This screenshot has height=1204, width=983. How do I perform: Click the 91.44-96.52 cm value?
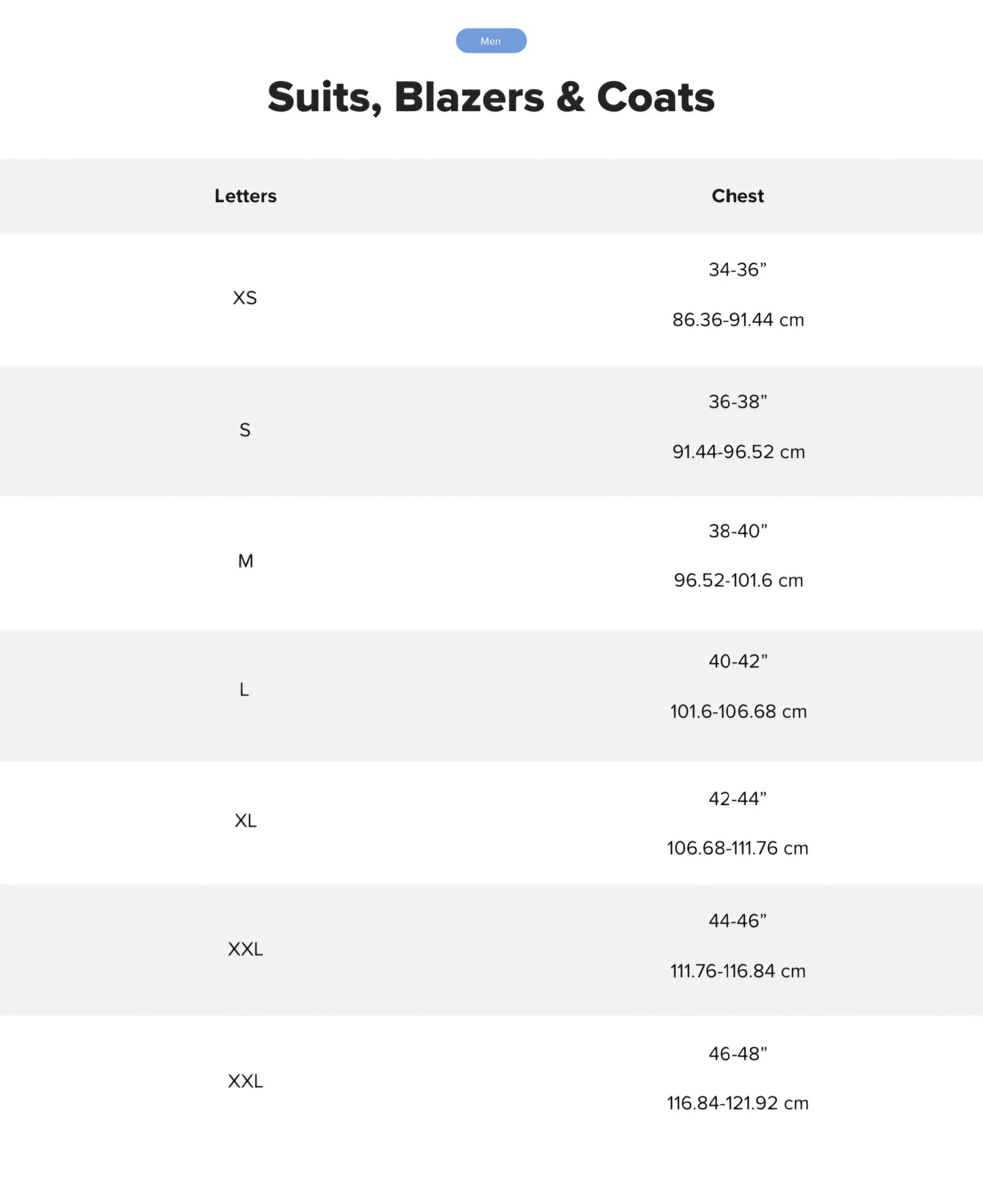738,452
